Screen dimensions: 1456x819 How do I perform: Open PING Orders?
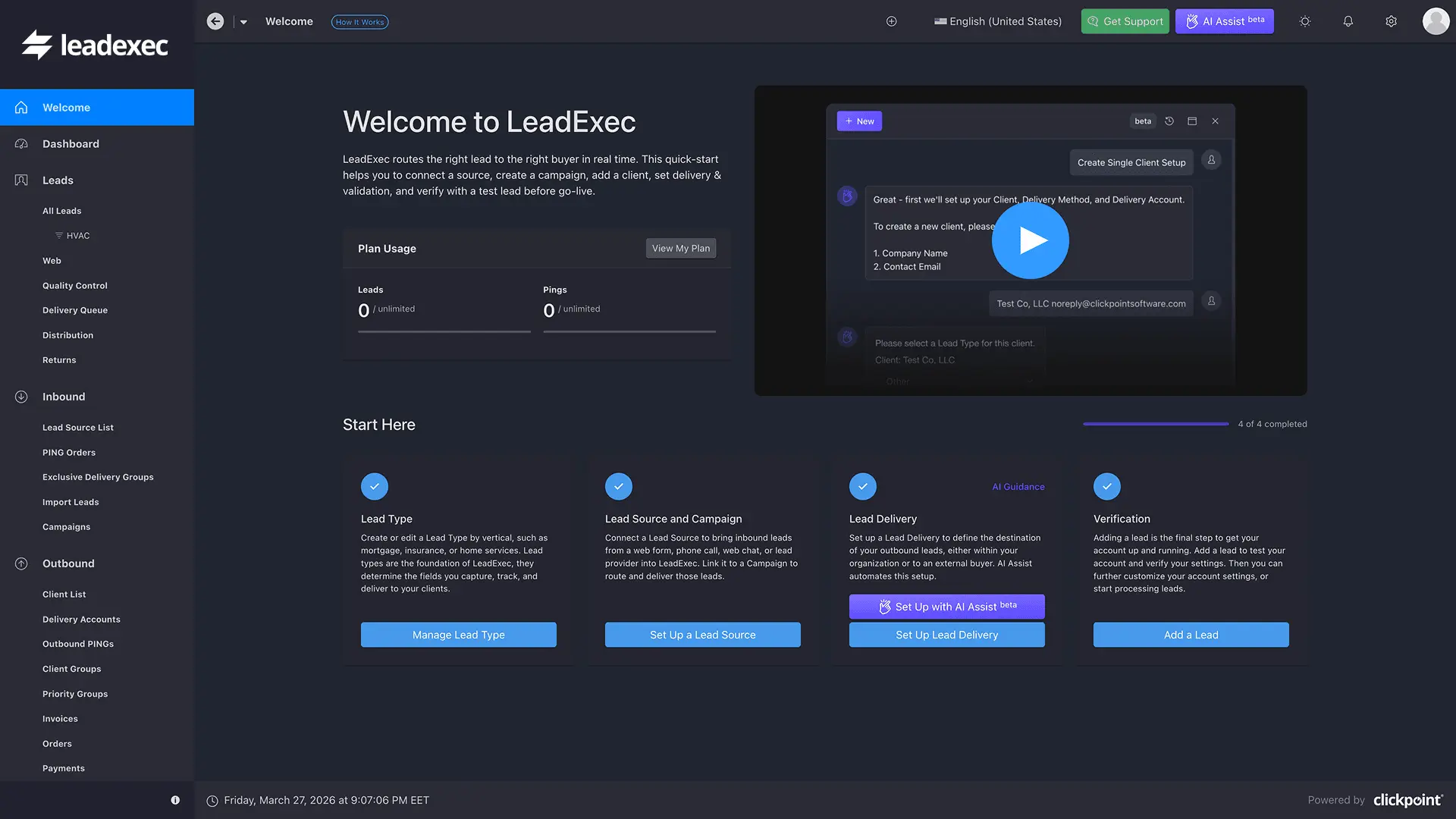[69, 453]
